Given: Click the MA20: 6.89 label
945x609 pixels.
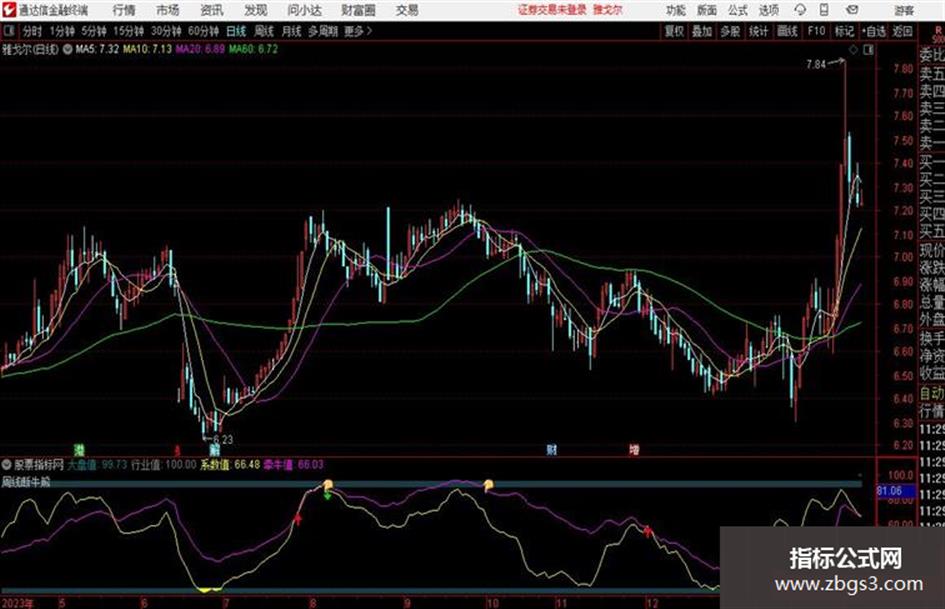Looking at the screenshot, I should coord(200,49).
